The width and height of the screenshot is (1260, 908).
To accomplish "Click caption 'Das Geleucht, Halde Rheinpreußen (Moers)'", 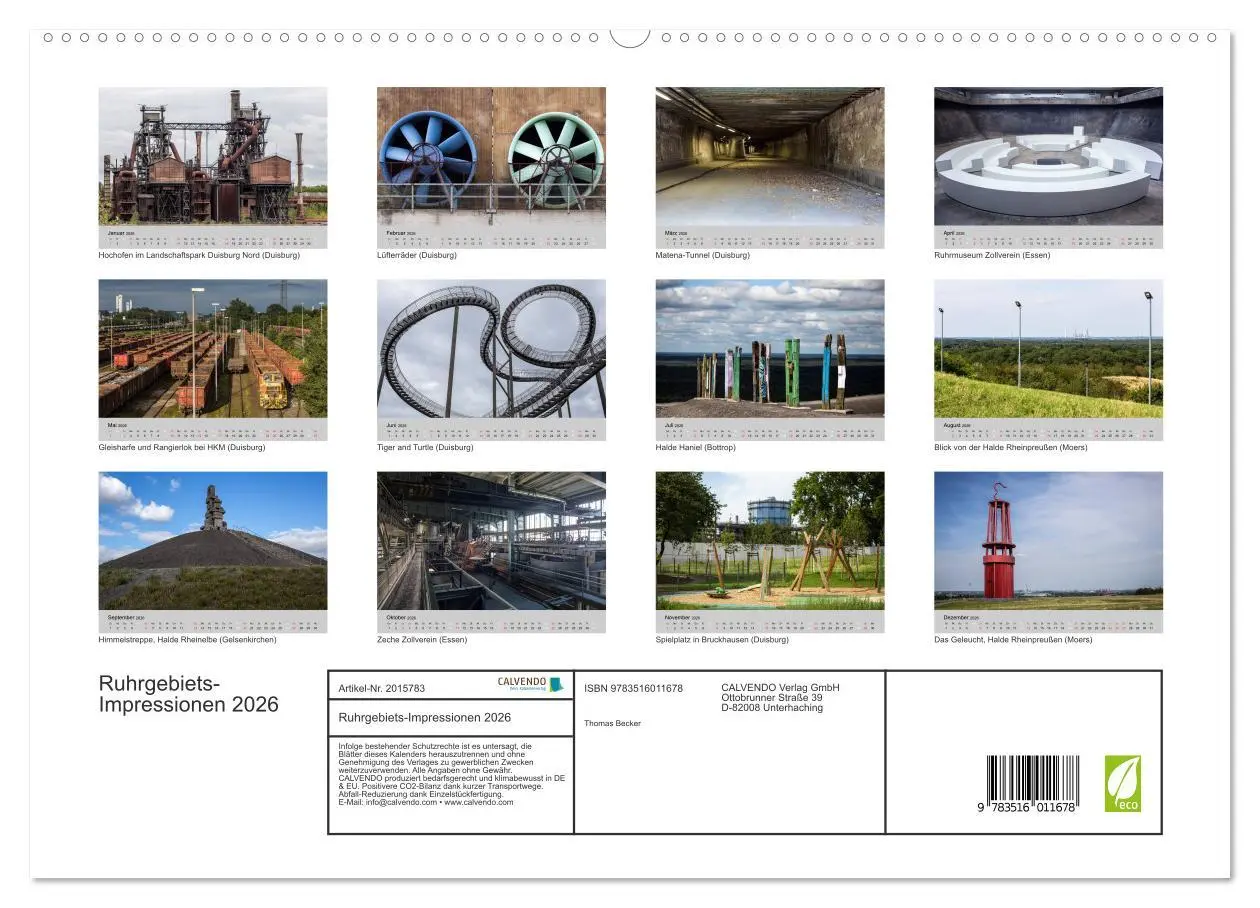I will click(x=1013, y=640).
